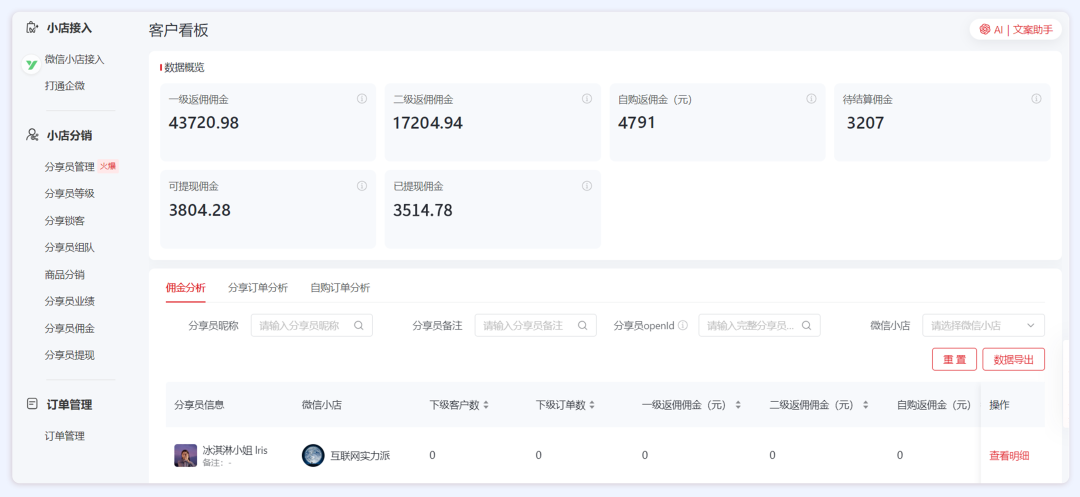Click info icon on 已提现佣金 card
The height and width of the screenshot is (497, 1080).
click(x=587, y=186)
